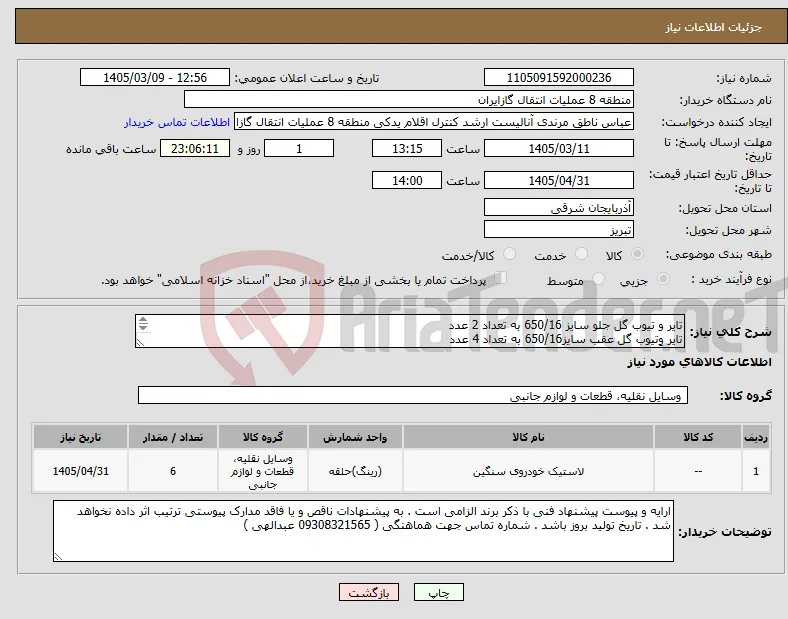
Task: Toggle the treasury bonds payment checkbox
Action: click(x=501, y=278)
